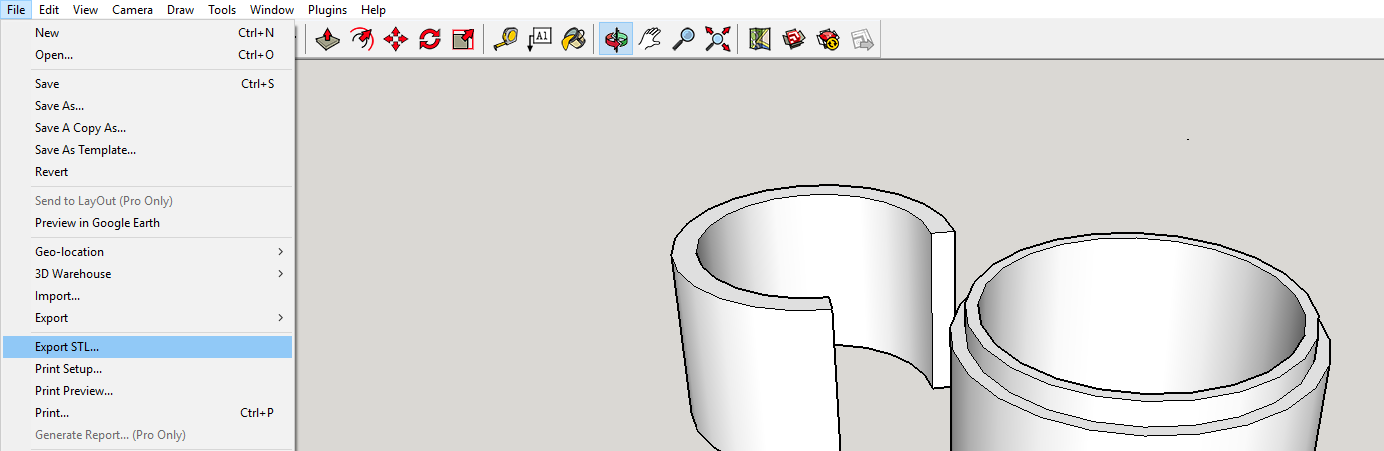Click Send to LayOut (Pro Only)
Viewport: 1384px width, 451px height.
(x=148, y=201)
